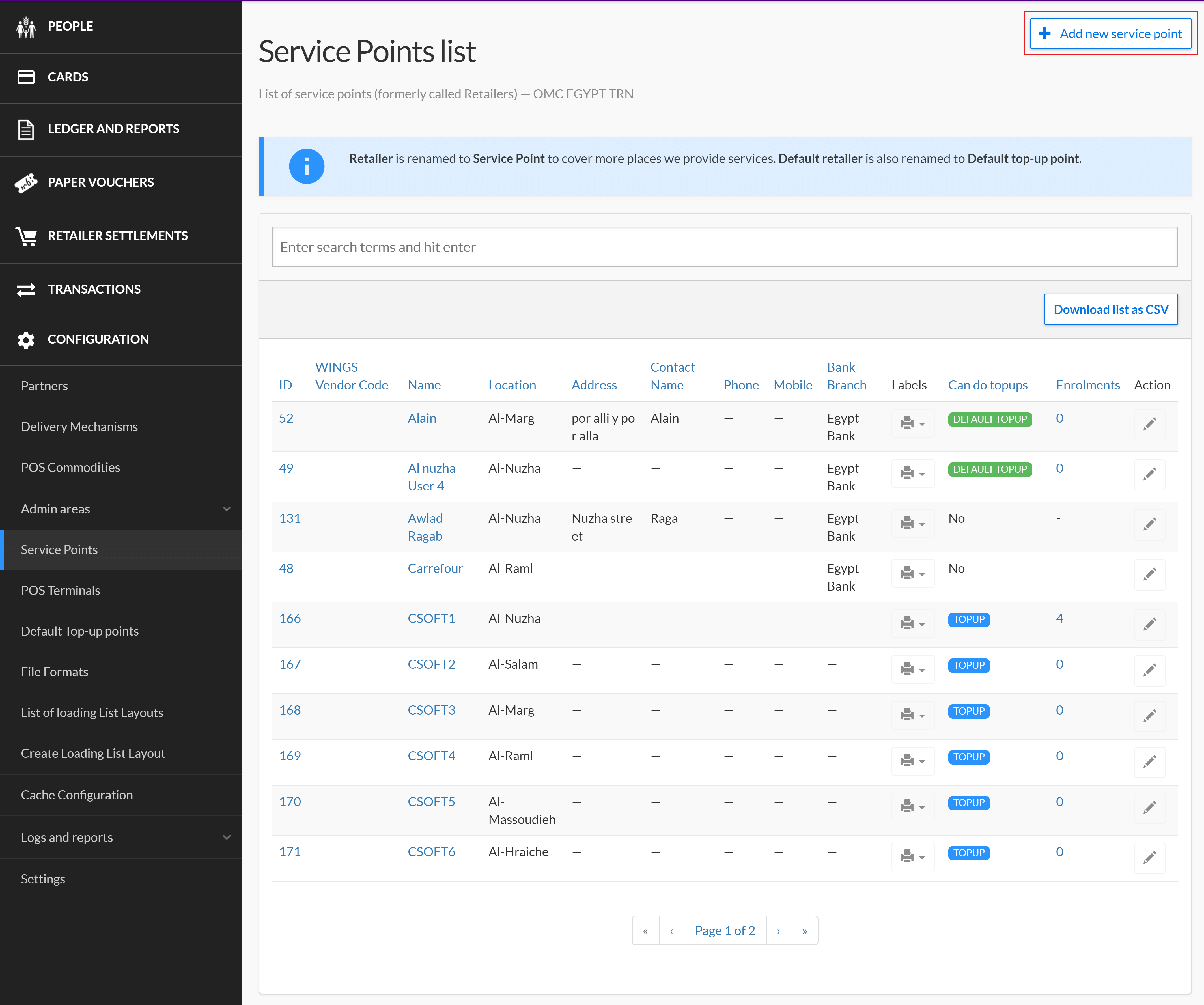Click the Ledger and Reports document icon
The image size is (1204, 1005).
(26, 129)
